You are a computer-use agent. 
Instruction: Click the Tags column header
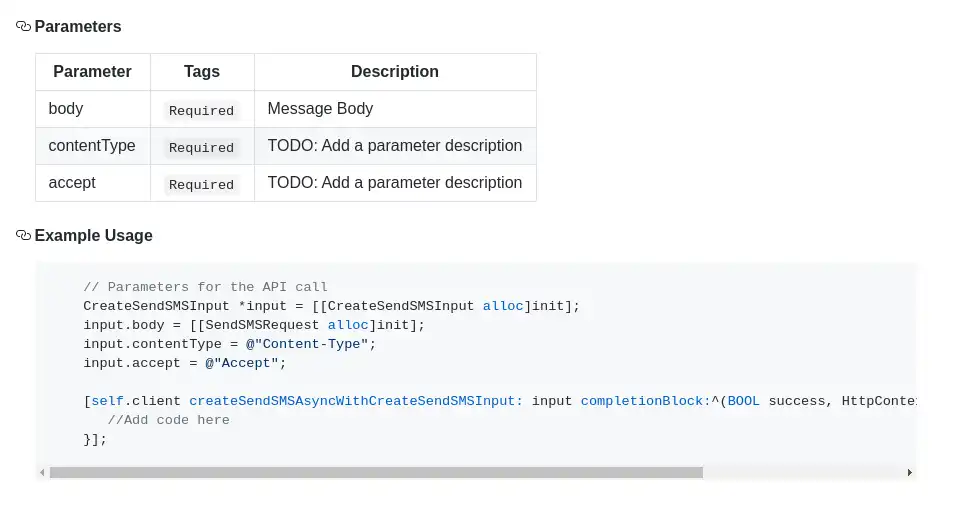click(x=202, y=72)
